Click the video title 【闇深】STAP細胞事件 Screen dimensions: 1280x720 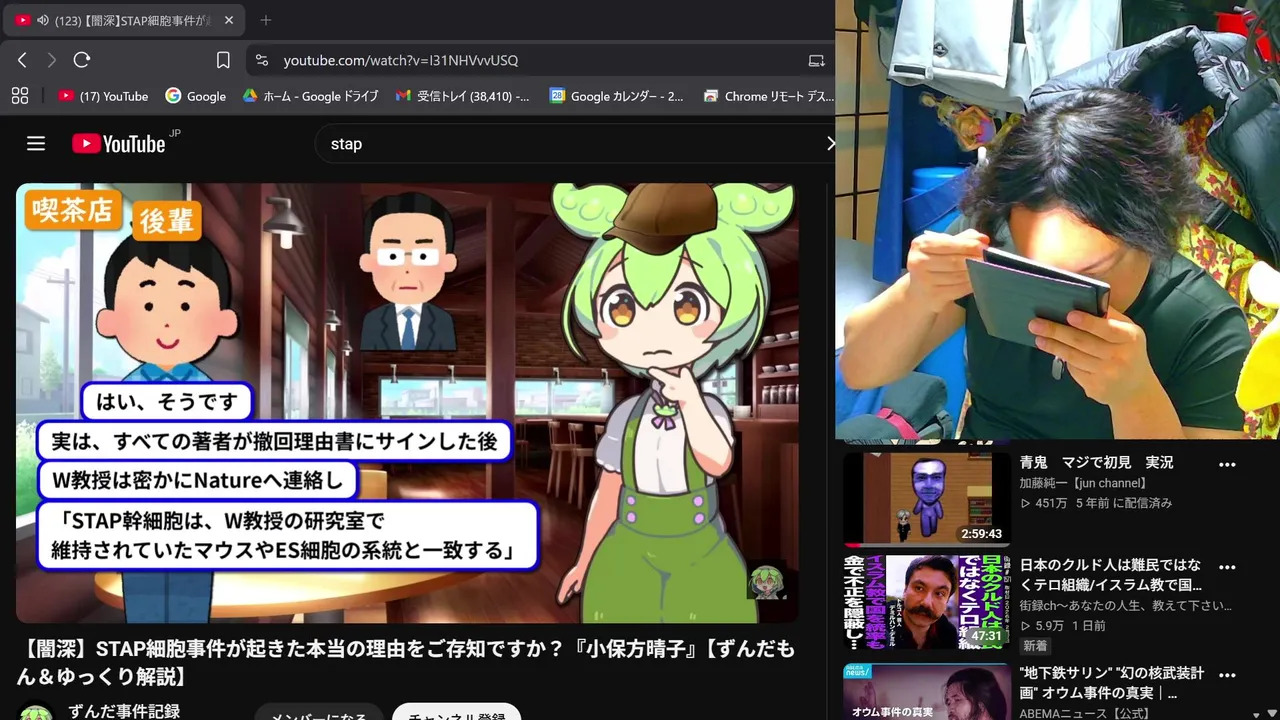pos(407,663)
